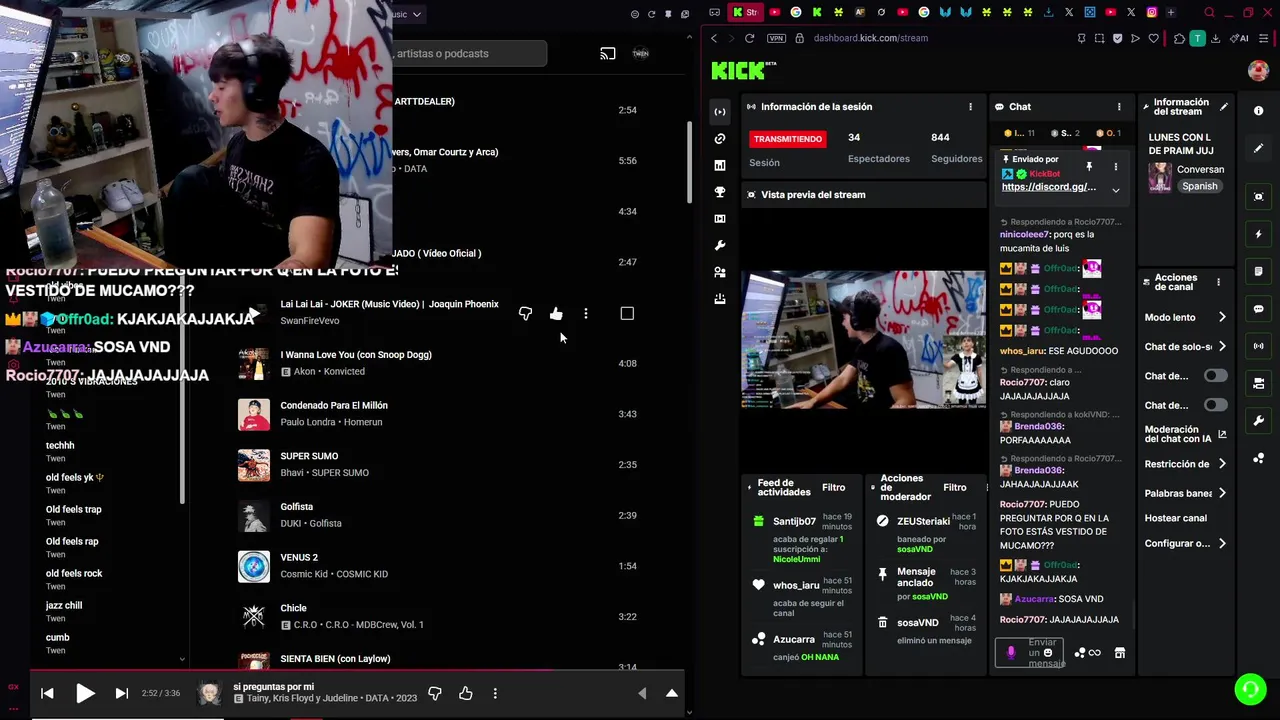Viewport: 1280px width, 720px height.
Task: Toggle the second 'Chat de...' switch
Action: (x=1215, y=405)
